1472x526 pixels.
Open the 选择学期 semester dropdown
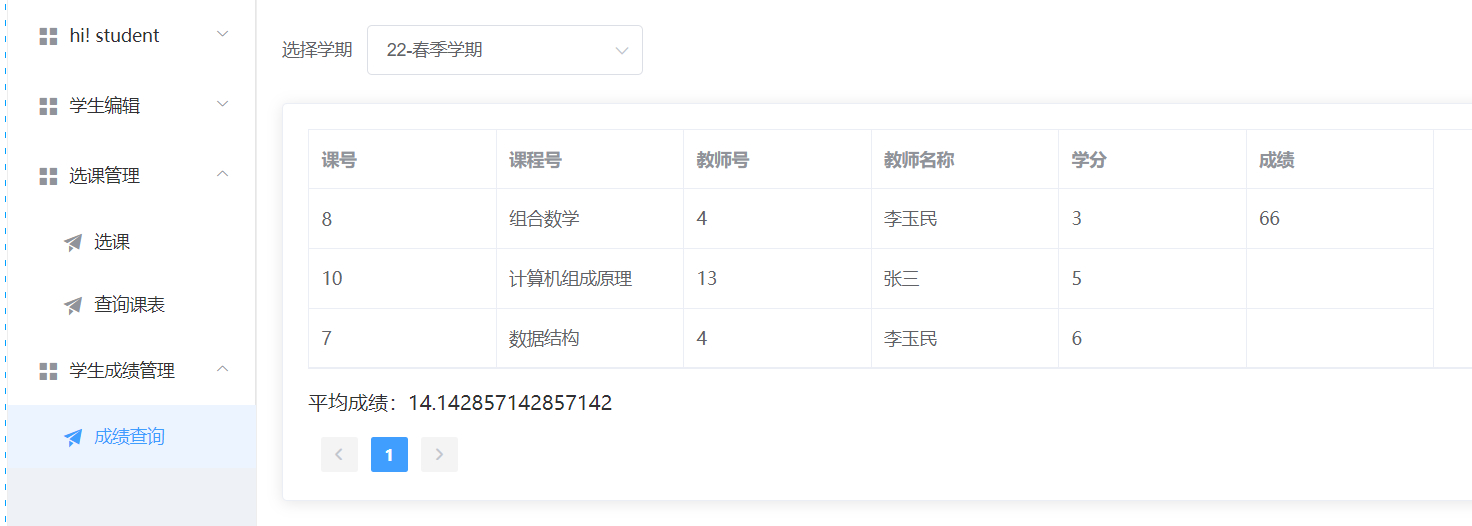click(x=504, y=50)
